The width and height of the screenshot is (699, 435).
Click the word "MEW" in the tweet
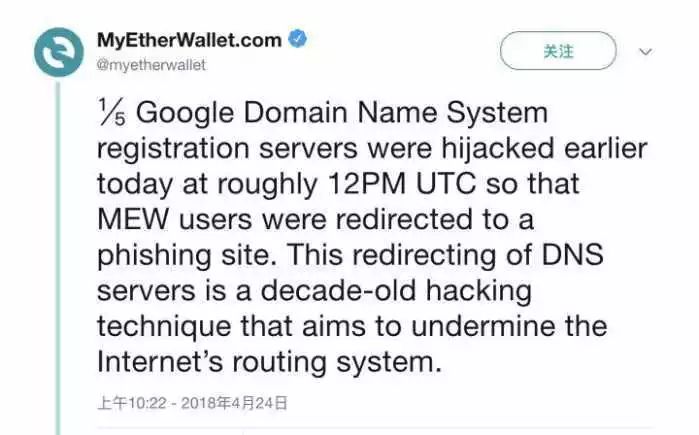click(133, 219)
